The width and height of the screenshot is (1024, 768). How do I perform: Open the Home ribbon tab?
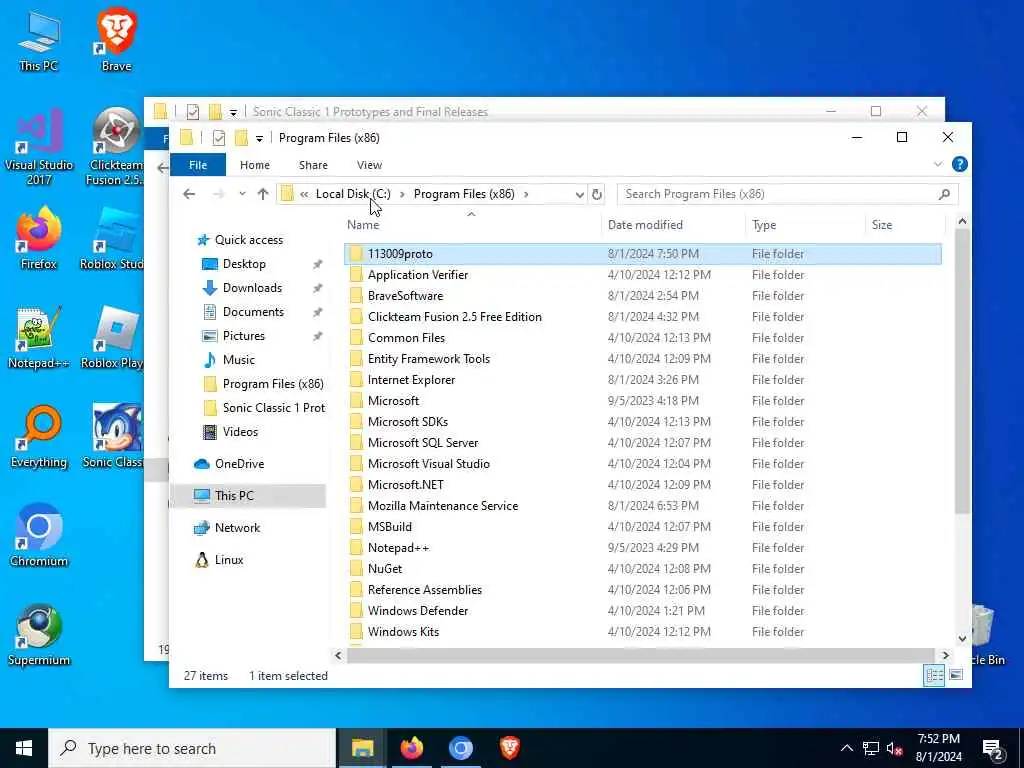pos(255,165)
